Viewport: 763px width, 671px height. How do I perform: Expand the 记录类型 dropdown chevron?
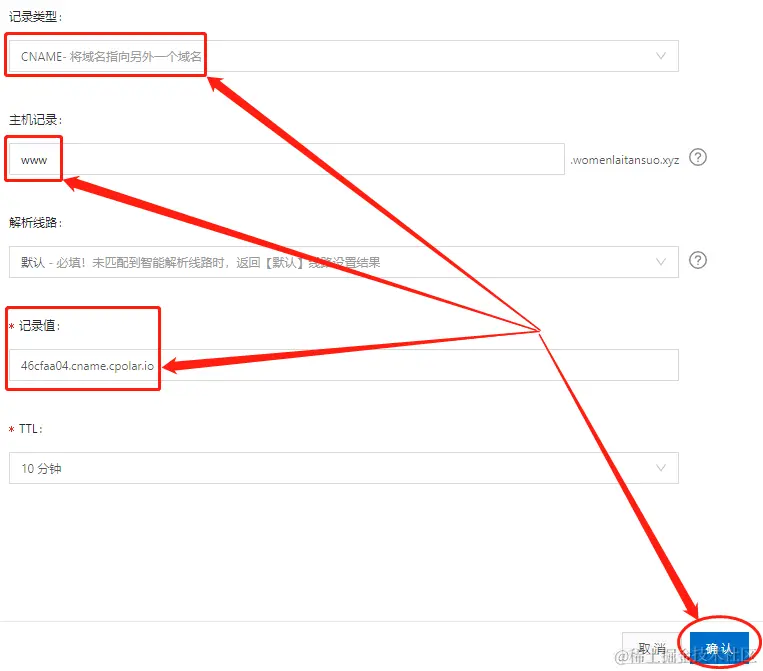click(660, 56)
